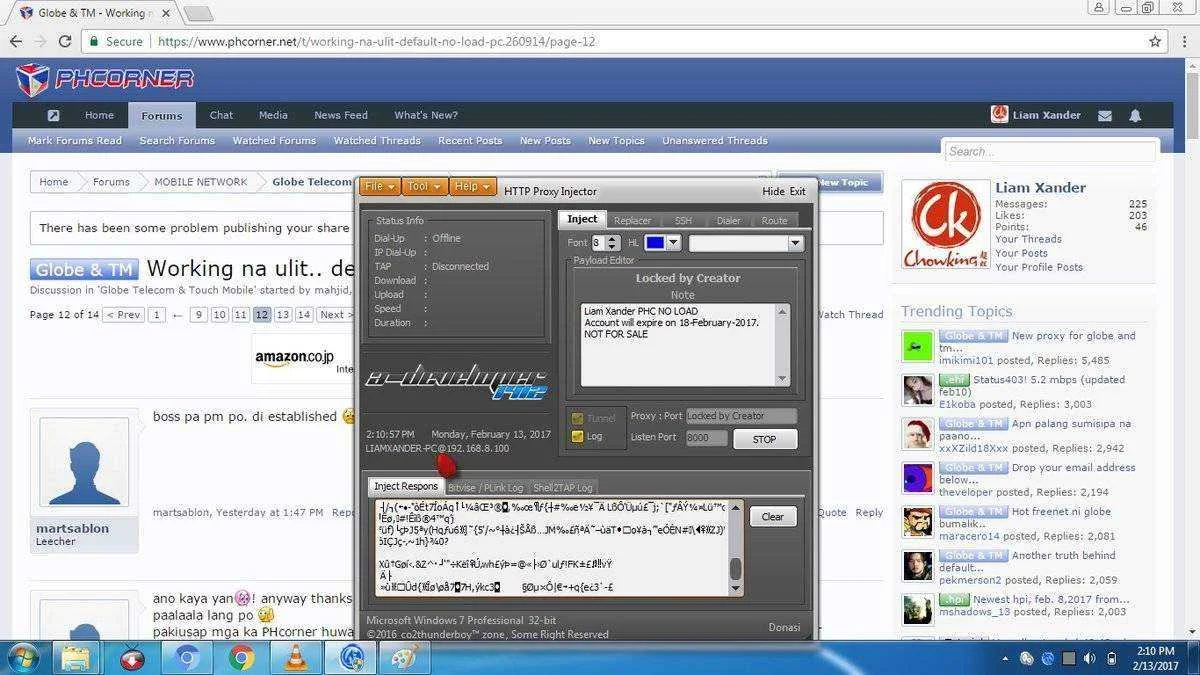Open the Bitvise / PLink Log tab
This screenshot has height=675, width=1200.
tap(485, 487)
